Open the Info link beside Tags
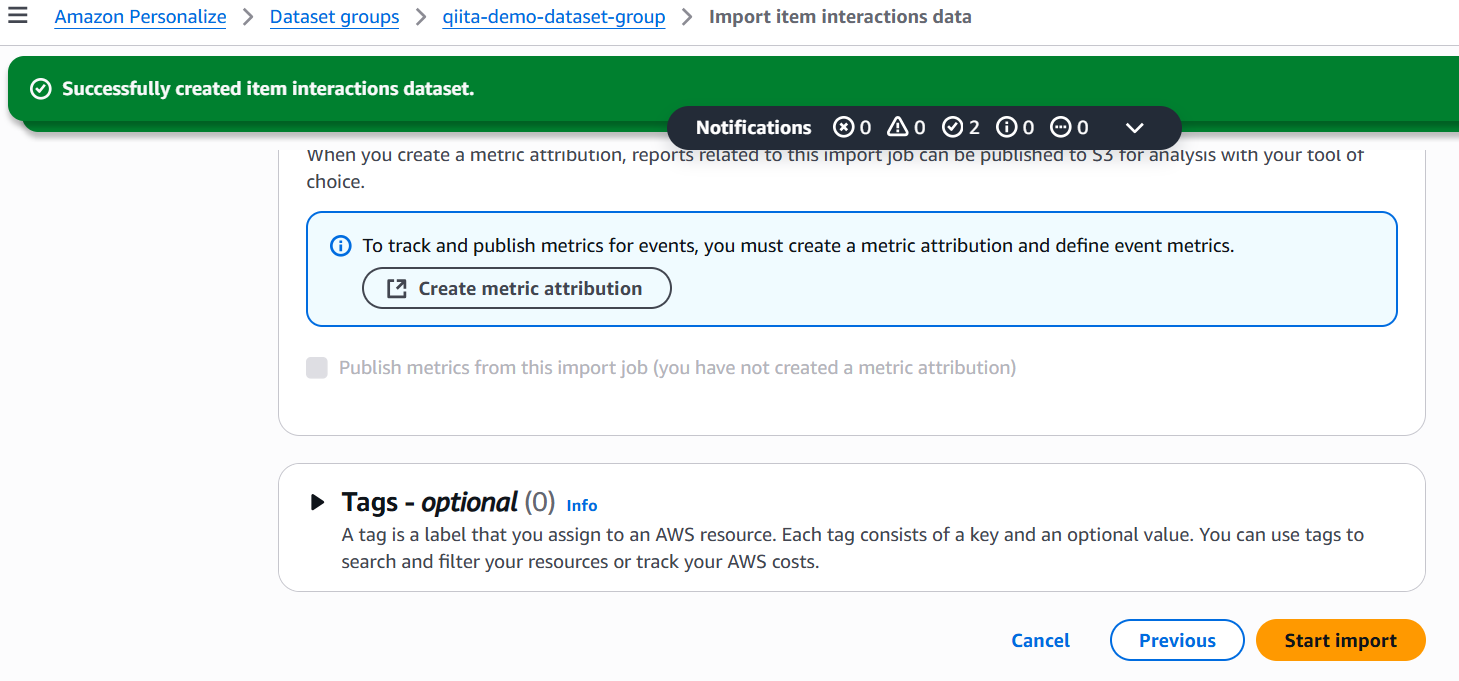 coord(581,505)
